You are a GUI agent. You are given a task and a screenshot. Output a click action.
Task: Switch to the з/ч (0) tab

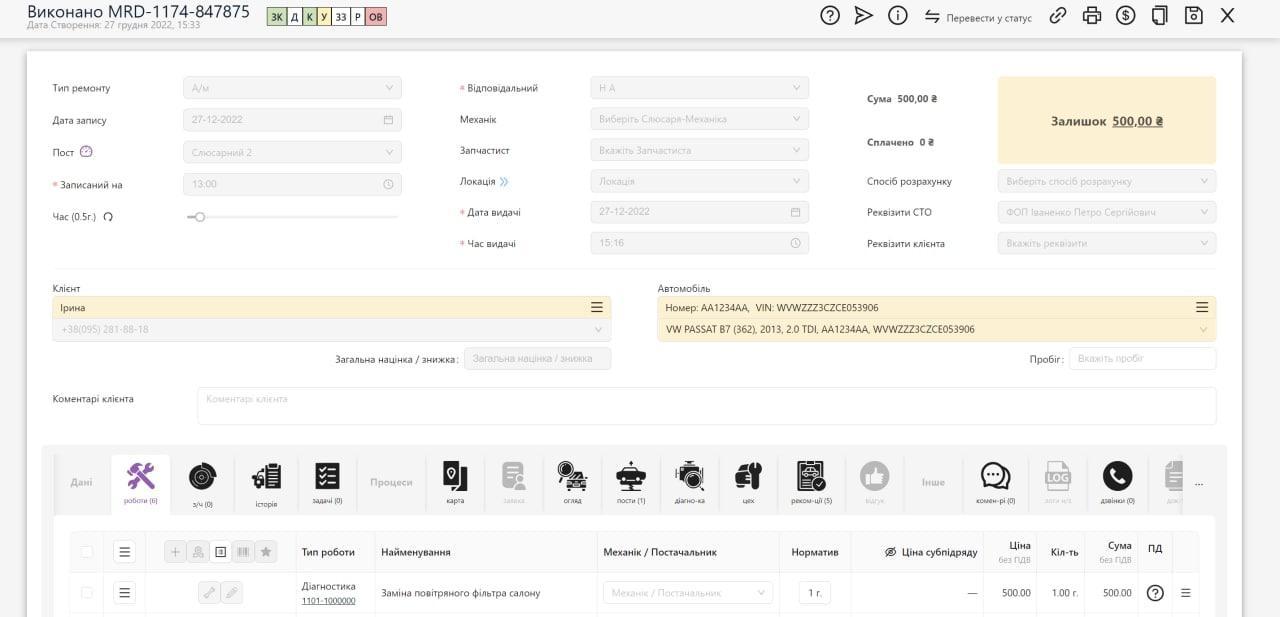click(x=202, y=482)
